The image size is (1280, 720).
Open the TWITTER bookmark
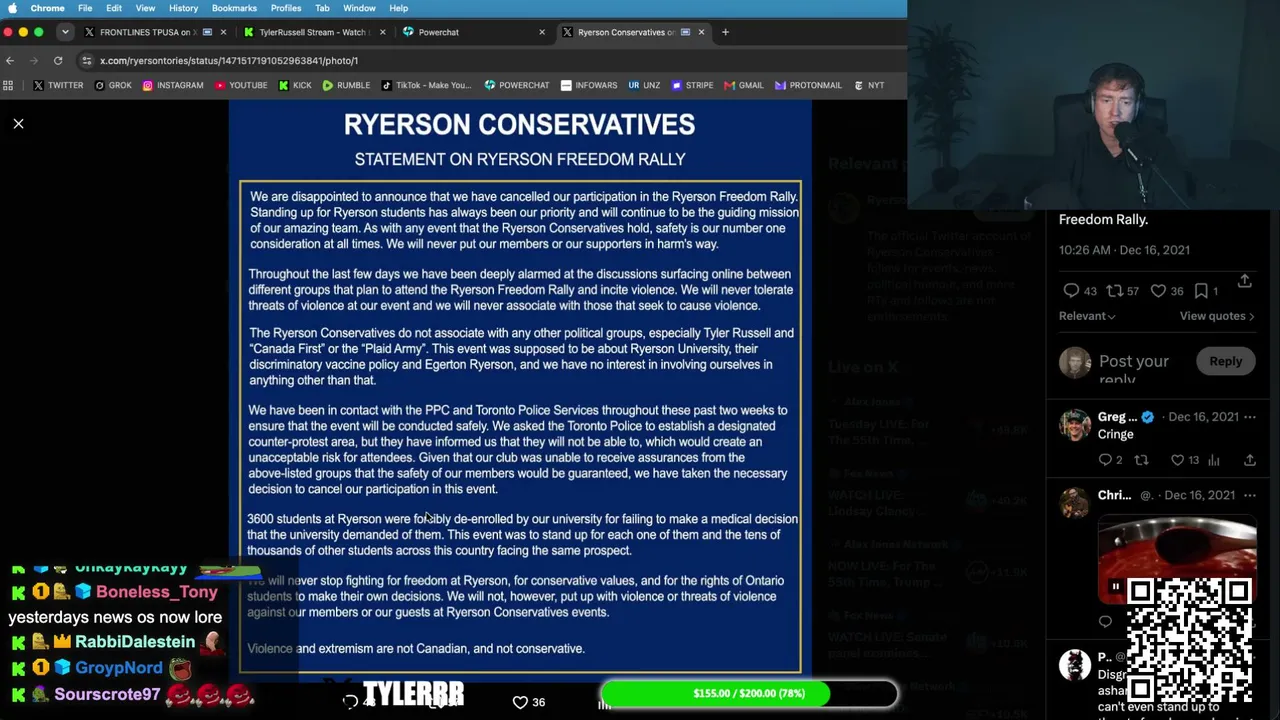tap(58, 85)
